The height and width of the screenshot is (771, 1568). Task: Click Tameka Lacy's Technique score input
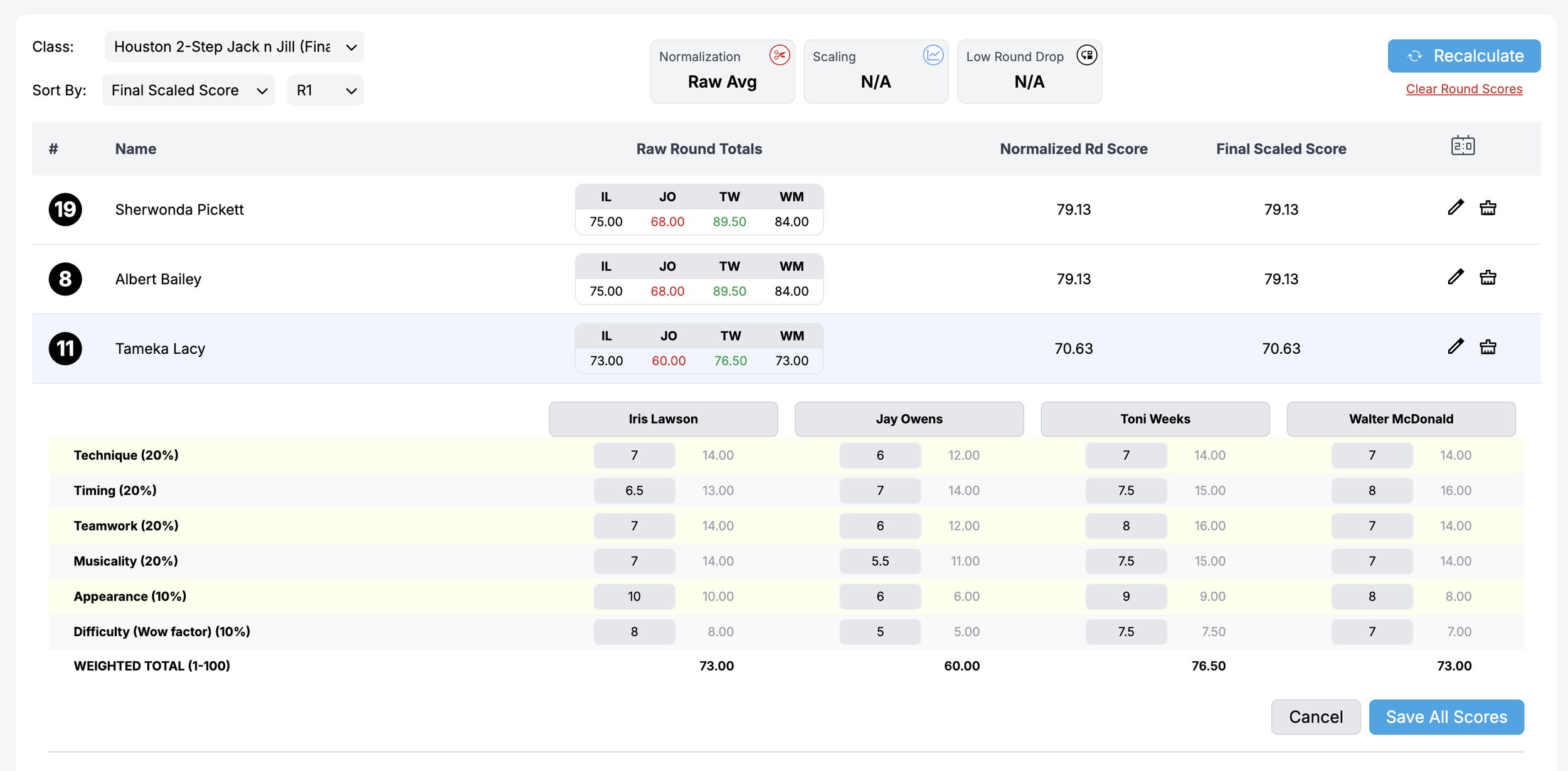tap(634, 455)
